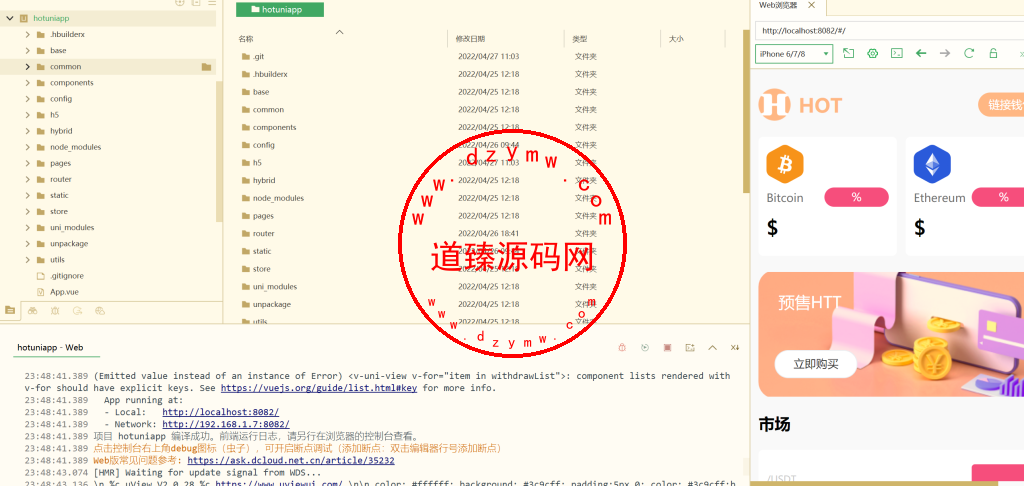
Task: Go forward in the built-in browser
Action: (x=945, y=54)
